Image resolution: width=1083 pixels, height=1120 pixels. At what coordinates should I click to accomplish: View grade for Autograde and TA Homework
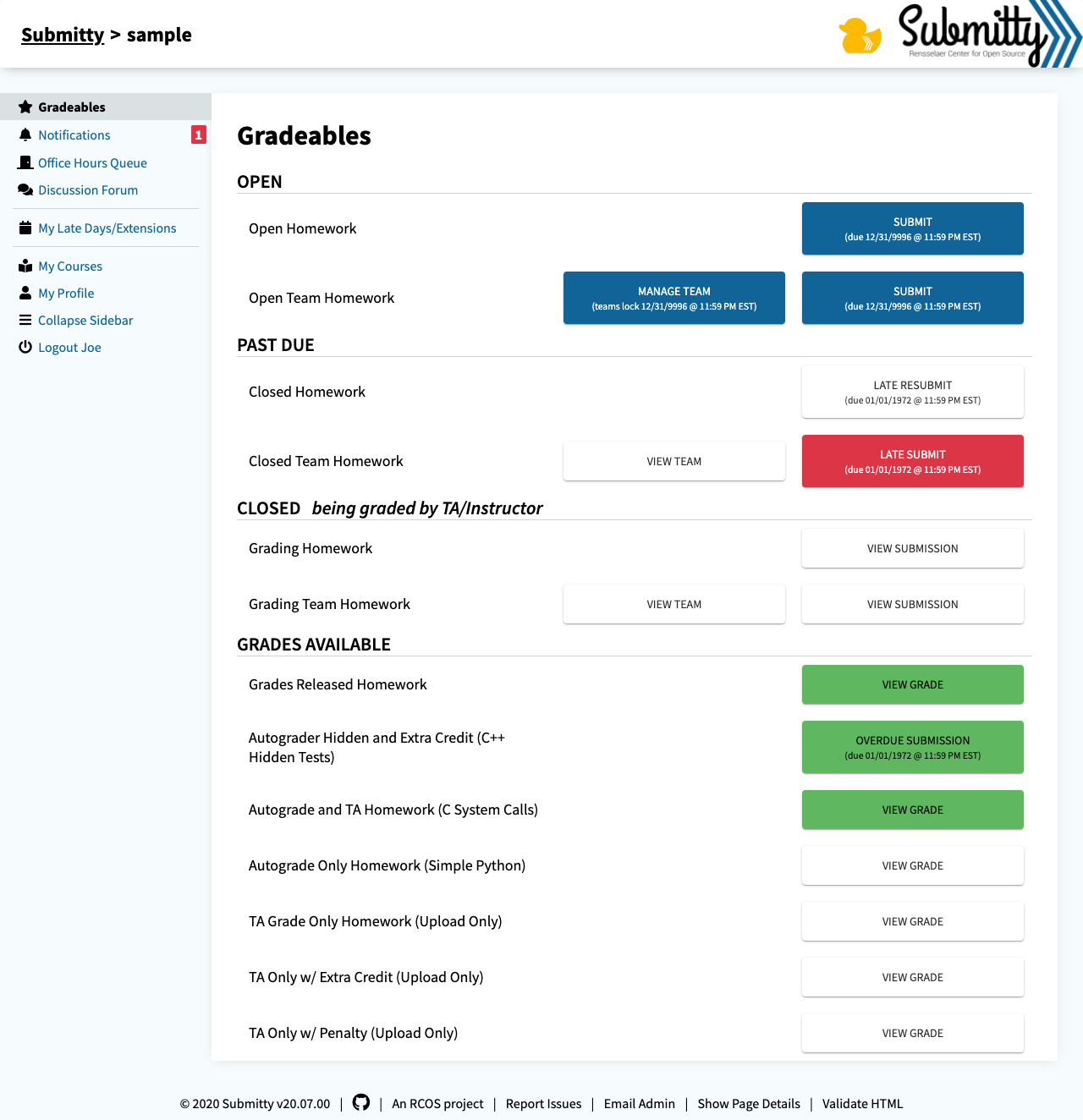pyautogui.click(x=913, y=810)
